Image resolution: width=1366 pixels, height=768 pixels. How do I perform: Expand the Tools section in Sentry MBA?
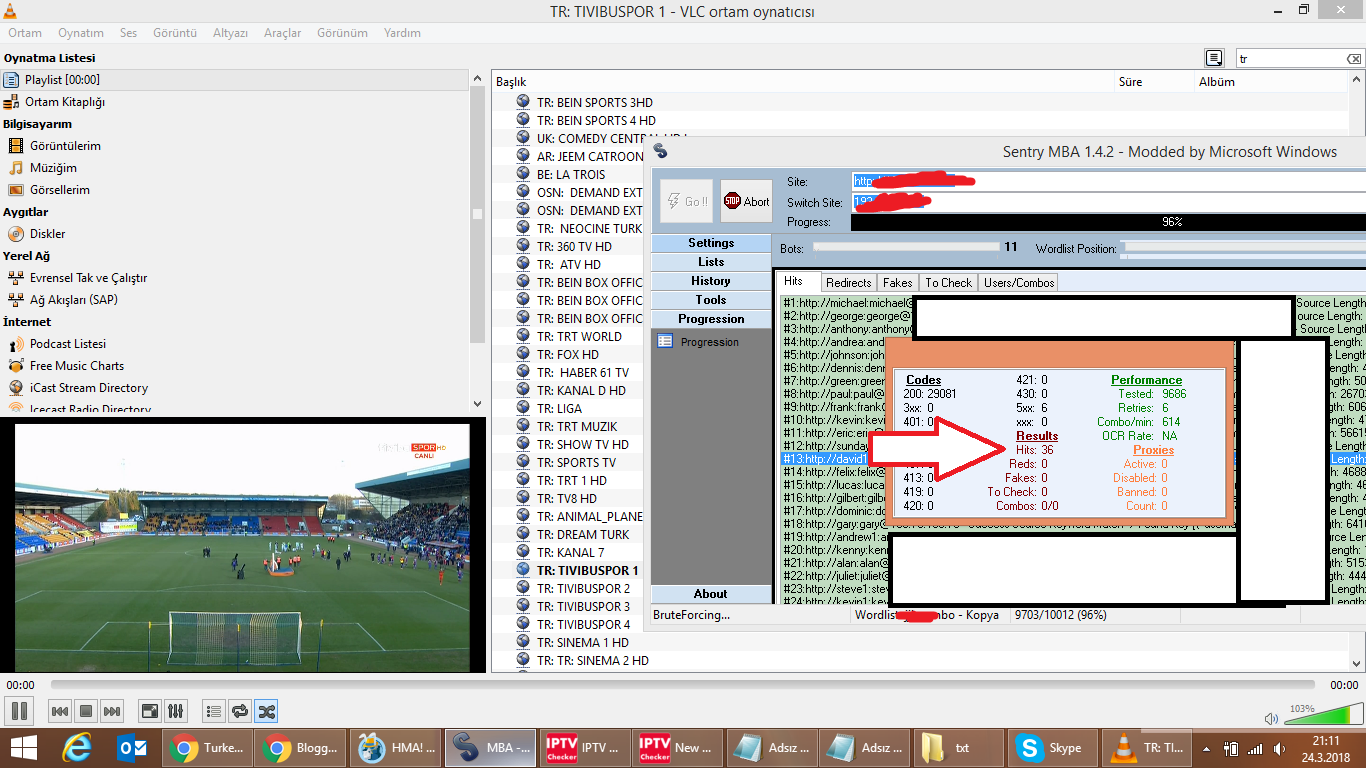[x=711, y=299]
